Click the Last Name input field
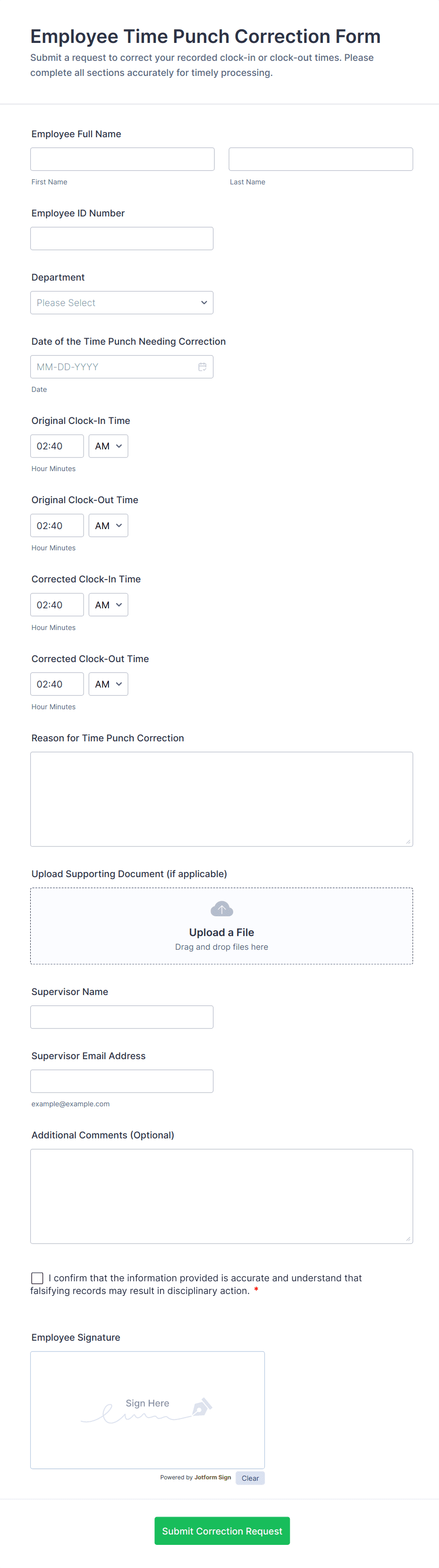439x1568 pixels. [320, 158]
